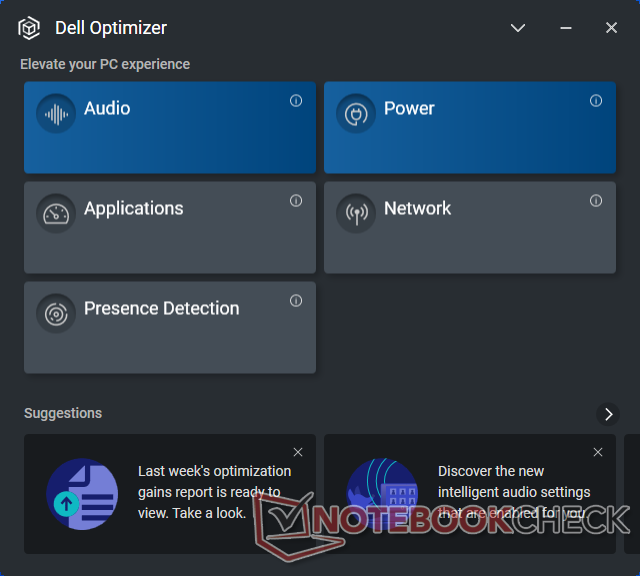The height and width of the screenshot is (576, 640).
Task: Open last week's optimization gains report text
Action: 214,492
